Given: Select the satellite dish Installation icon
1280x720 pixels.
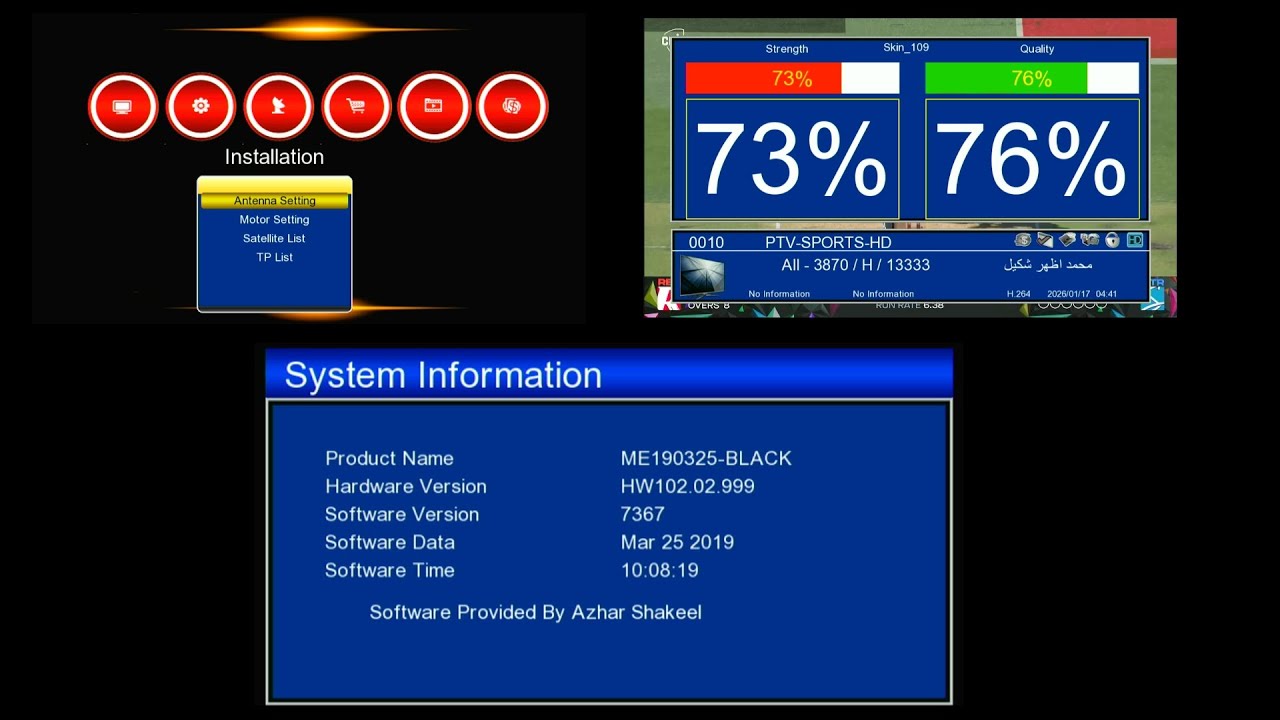Looking at the screenshot, I should click(x=278, y=106).
